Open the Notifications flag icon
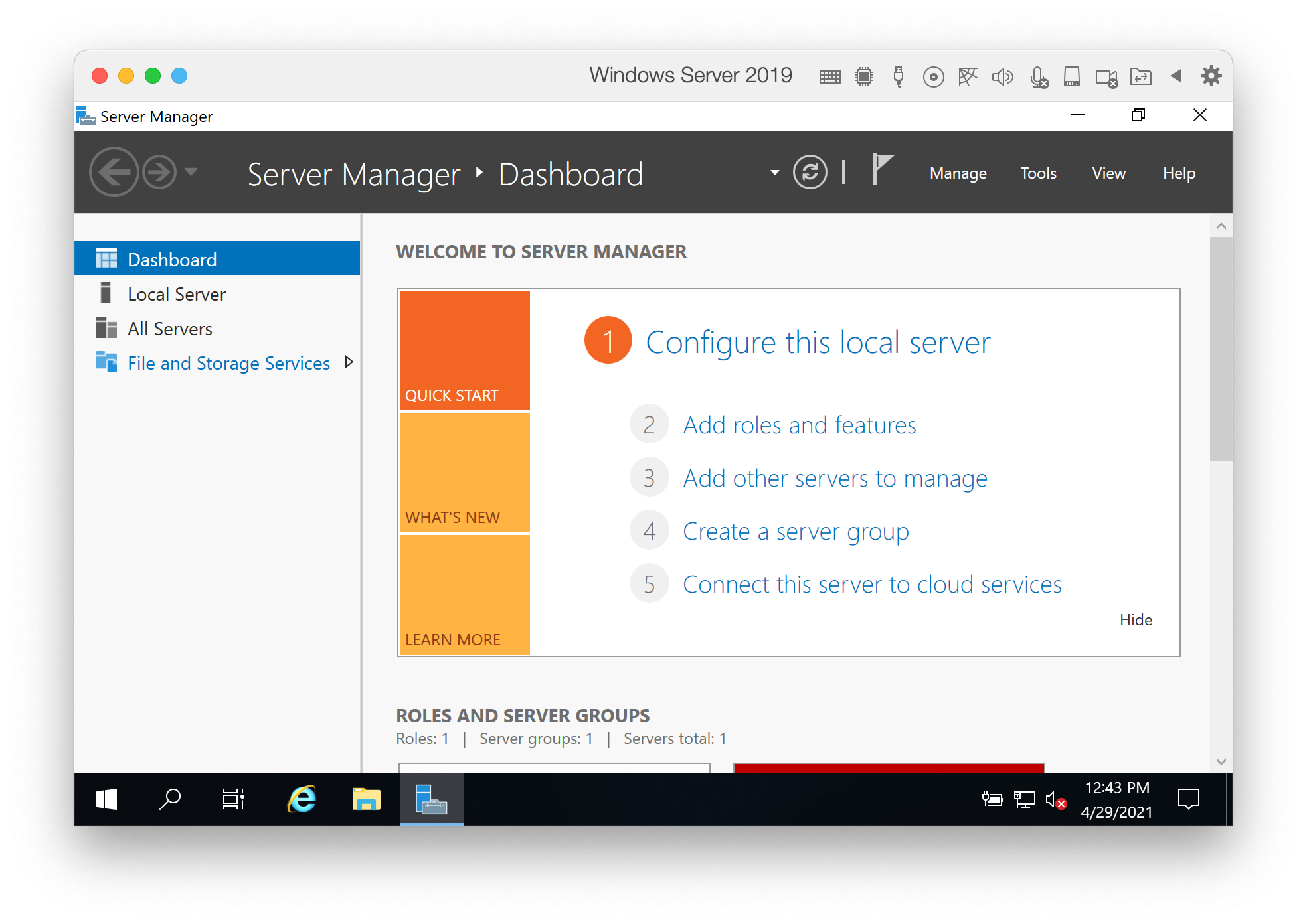Image resolution: width=1307 pixels, height=924 pixels. 882,170
